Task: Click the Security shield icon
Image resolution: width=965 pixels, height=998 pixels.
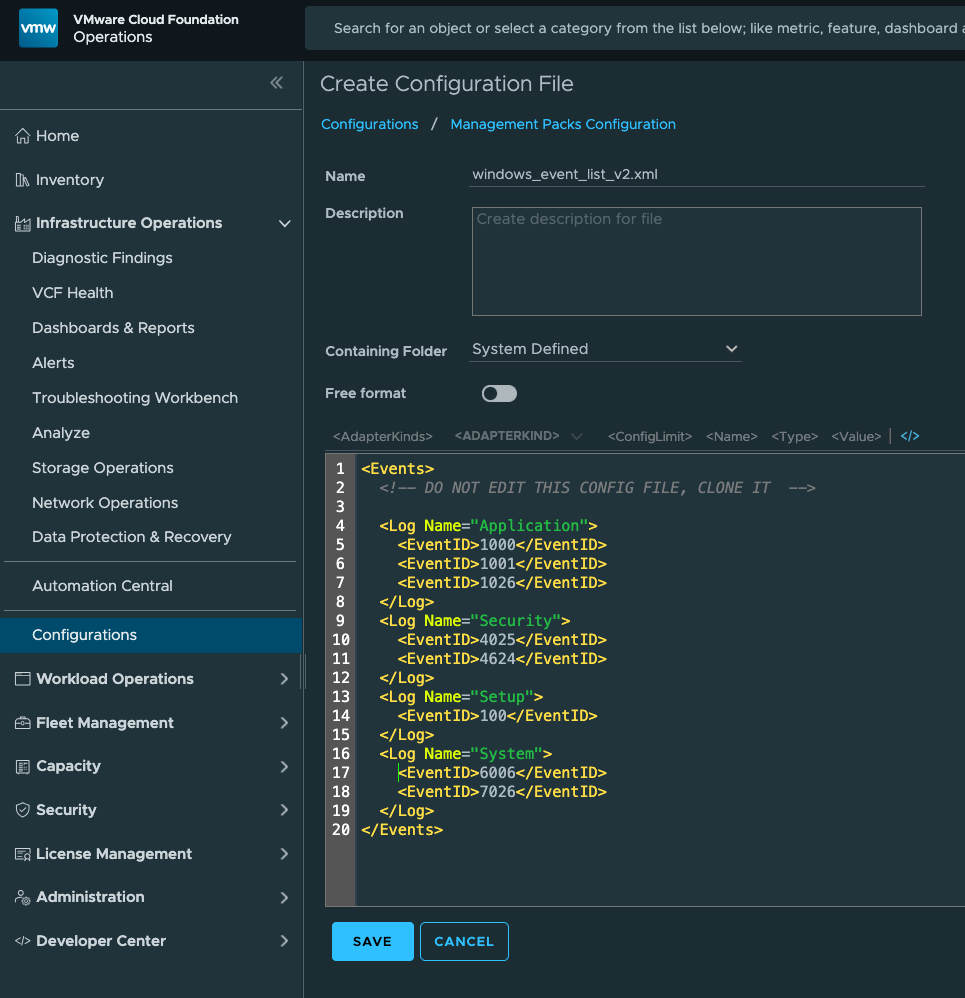Action: (22, 810)
